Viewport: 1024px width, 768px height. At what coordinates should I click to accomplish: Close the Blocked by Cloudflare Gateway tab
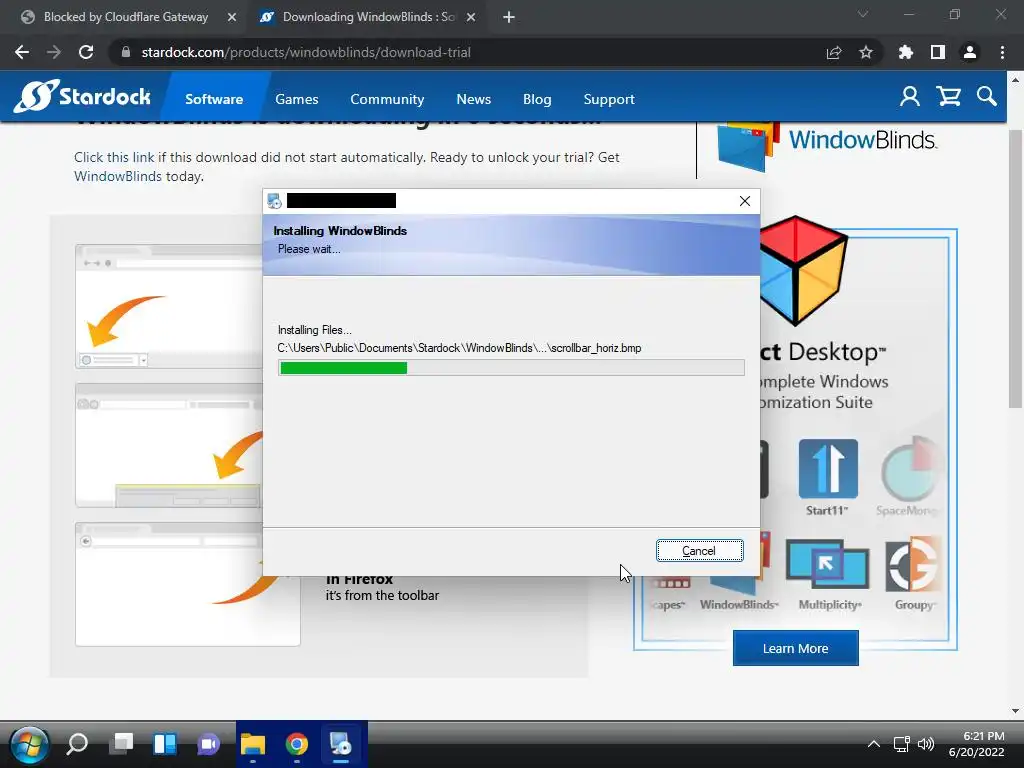point(232,17)
